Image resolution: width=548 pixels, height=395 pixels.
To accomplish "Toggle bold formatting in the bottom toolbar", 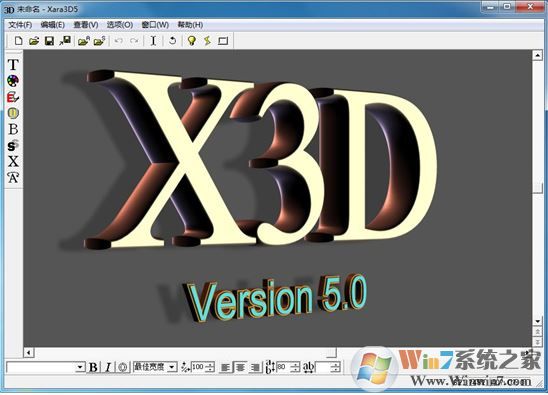I will click(x=93, y=367).
